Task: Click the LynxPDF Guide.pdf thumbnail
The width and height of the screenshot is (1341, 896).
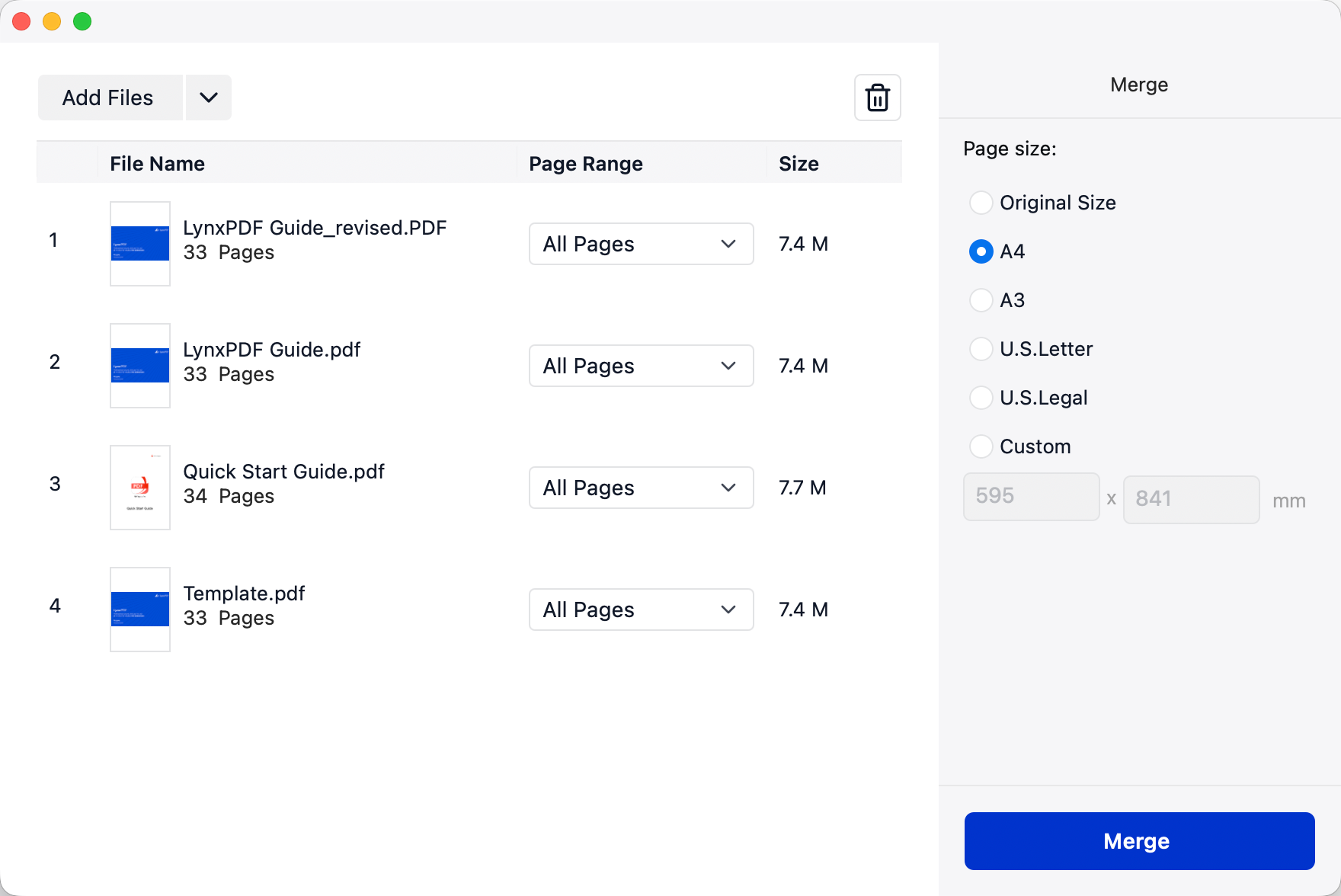Action: tap(140, 366)
